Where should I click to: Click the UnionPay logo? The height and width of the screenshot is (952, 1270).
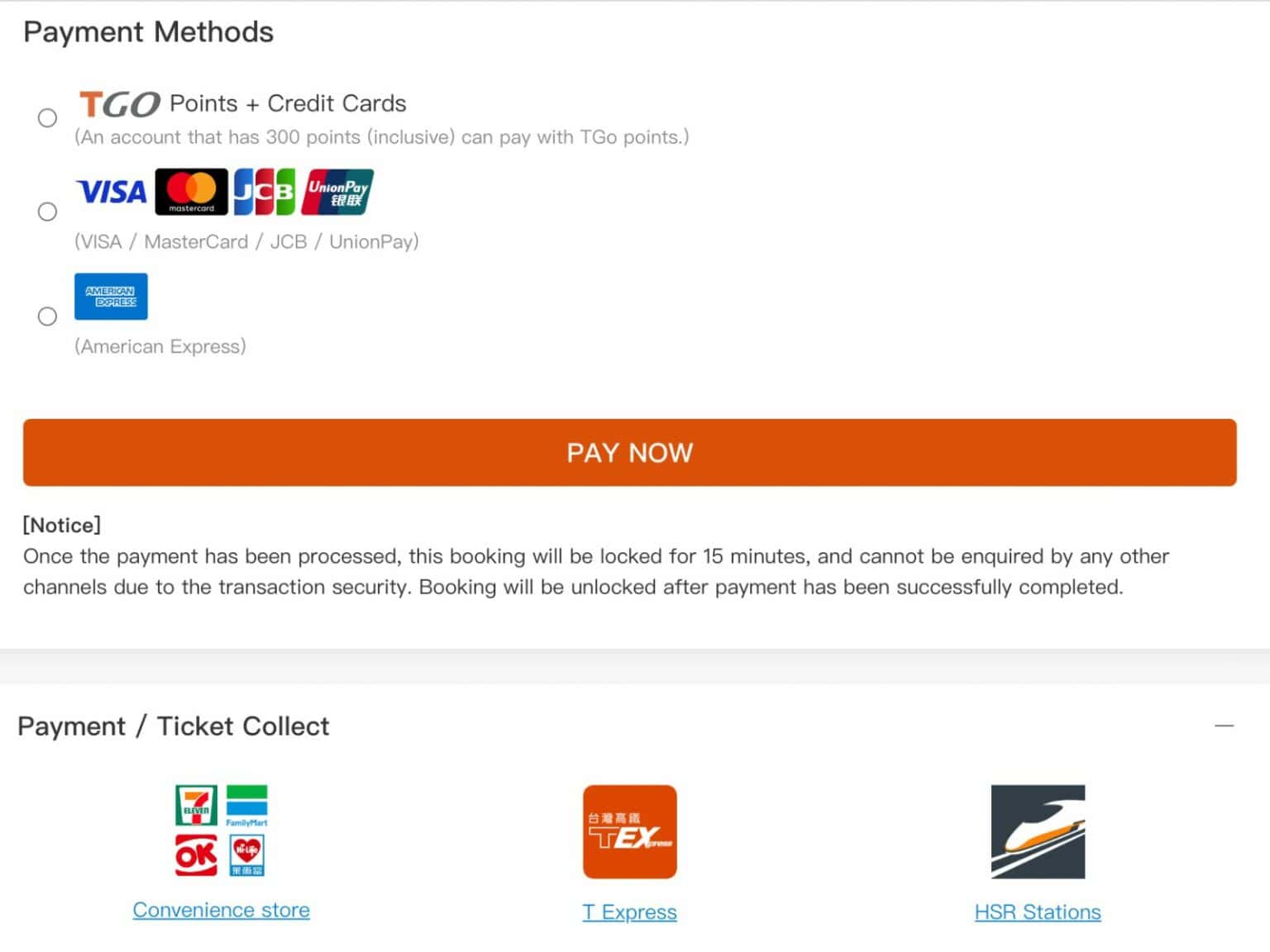[x=338, y=192]
